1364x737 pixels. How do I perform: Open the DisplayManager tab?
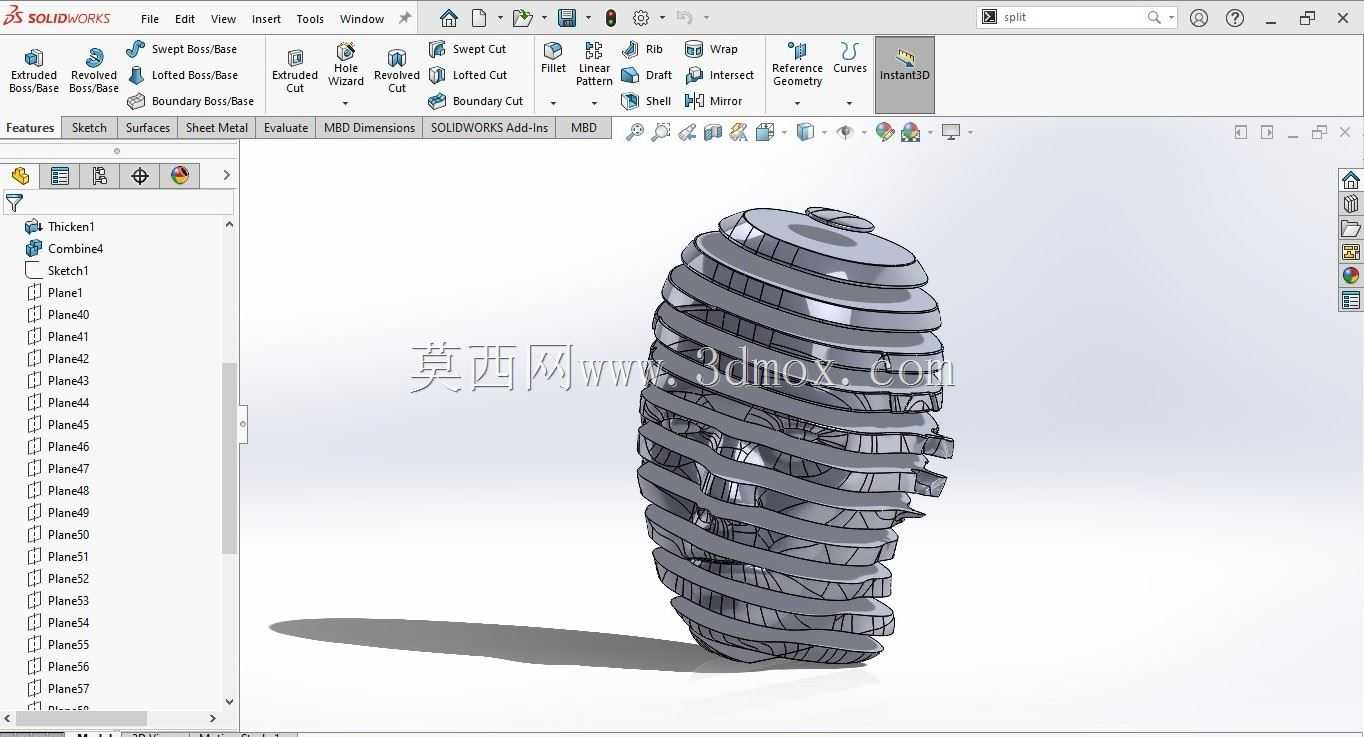[180, 176]
